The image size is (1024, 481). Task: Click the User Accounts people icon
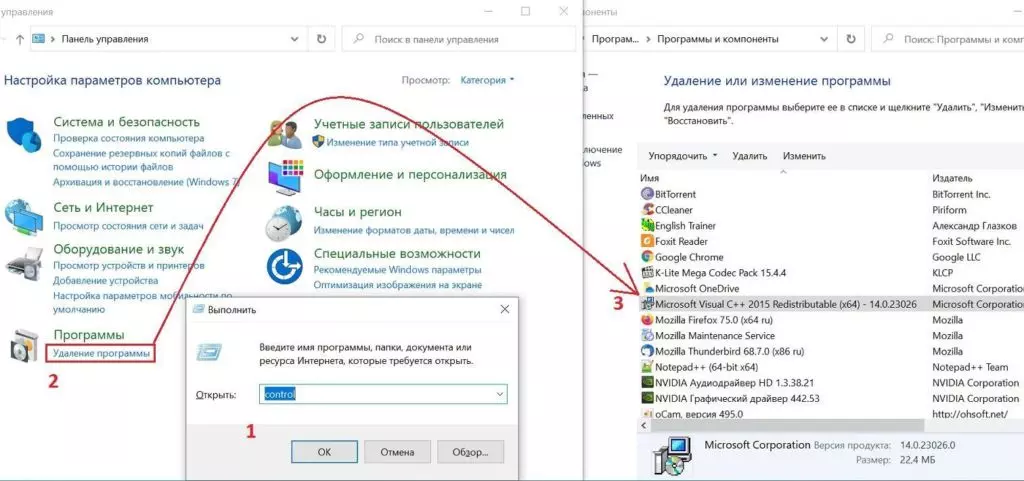pos(285,134)
